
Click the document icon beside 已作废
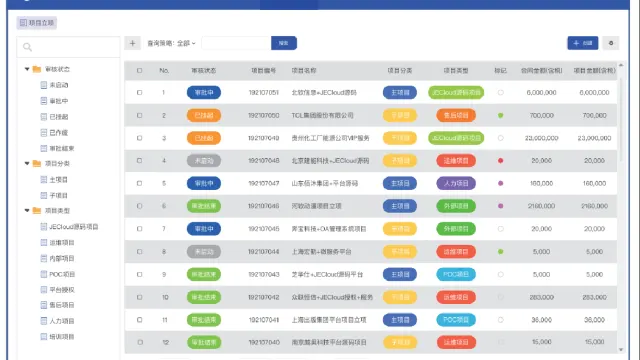pos(44,133)
